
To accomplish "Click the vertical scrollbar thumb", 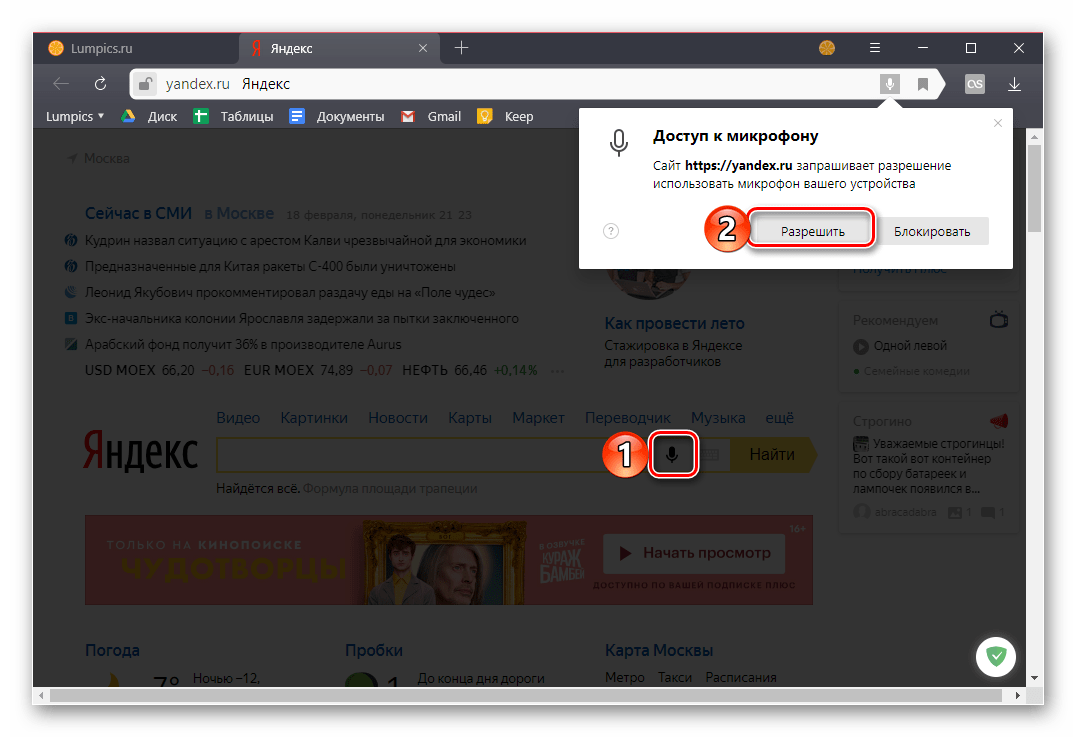I will tap(1034, 189).
